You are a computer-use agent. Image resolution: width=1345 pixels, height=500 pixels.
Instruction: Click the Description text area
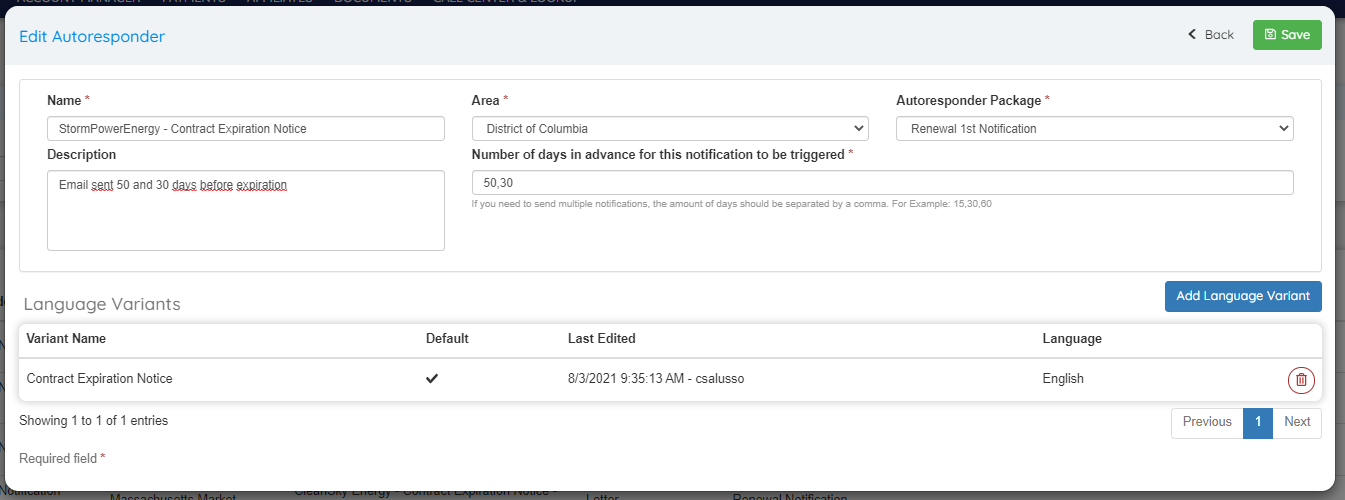pyautogui.click(x=246, y=210)
